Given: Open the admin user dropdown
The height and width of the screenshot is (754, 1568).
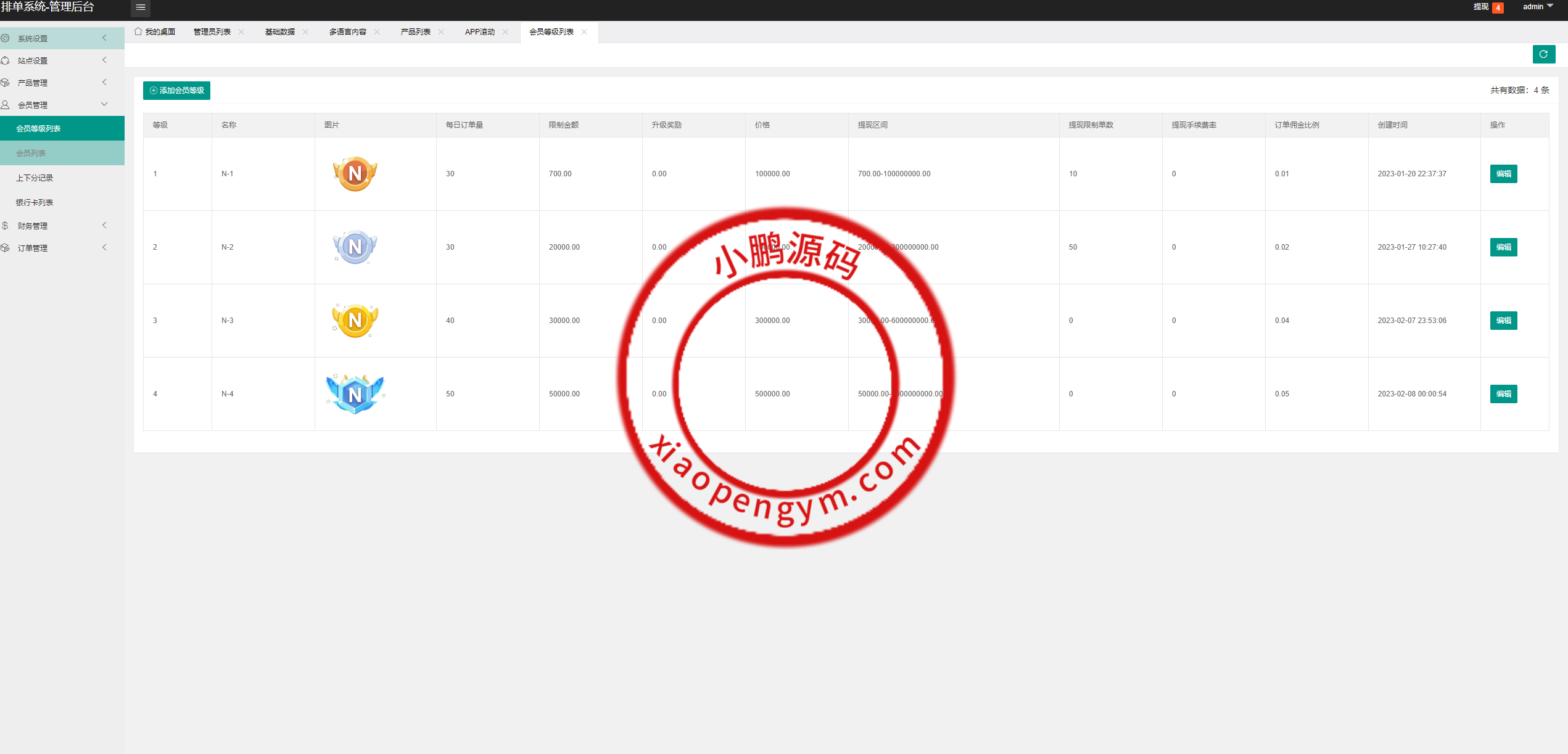Looking at the screenshot, I should (1537, 7).
